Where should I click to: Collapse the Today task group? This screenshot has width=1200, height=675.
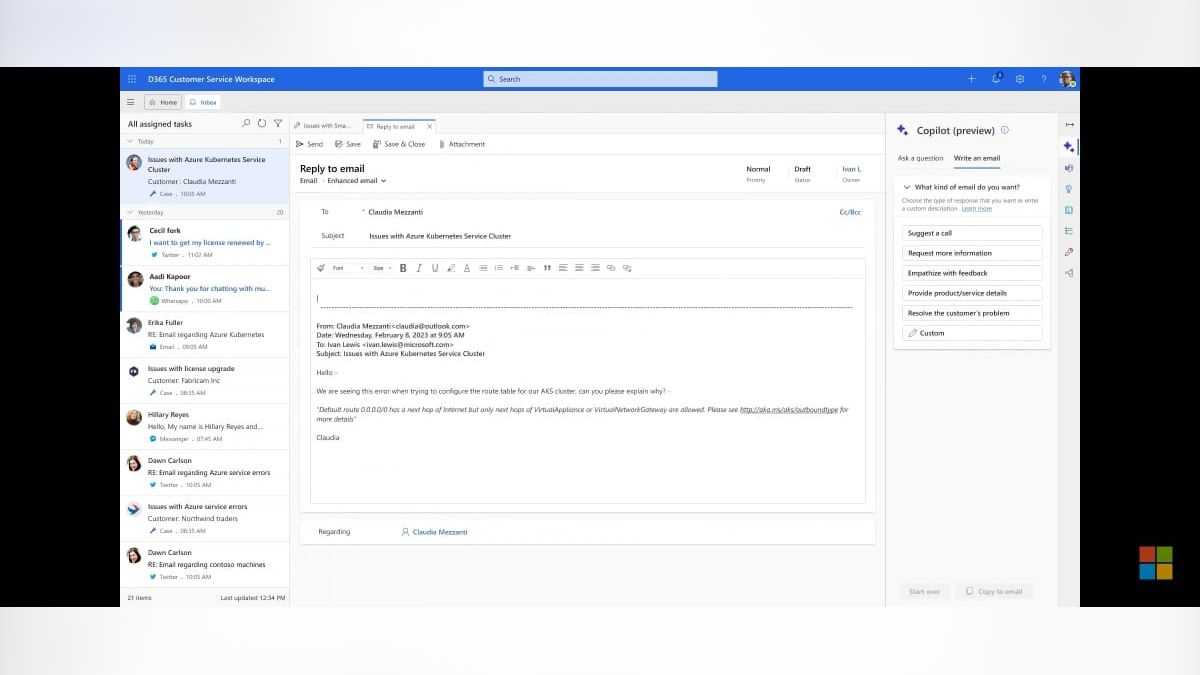[129, 142]
